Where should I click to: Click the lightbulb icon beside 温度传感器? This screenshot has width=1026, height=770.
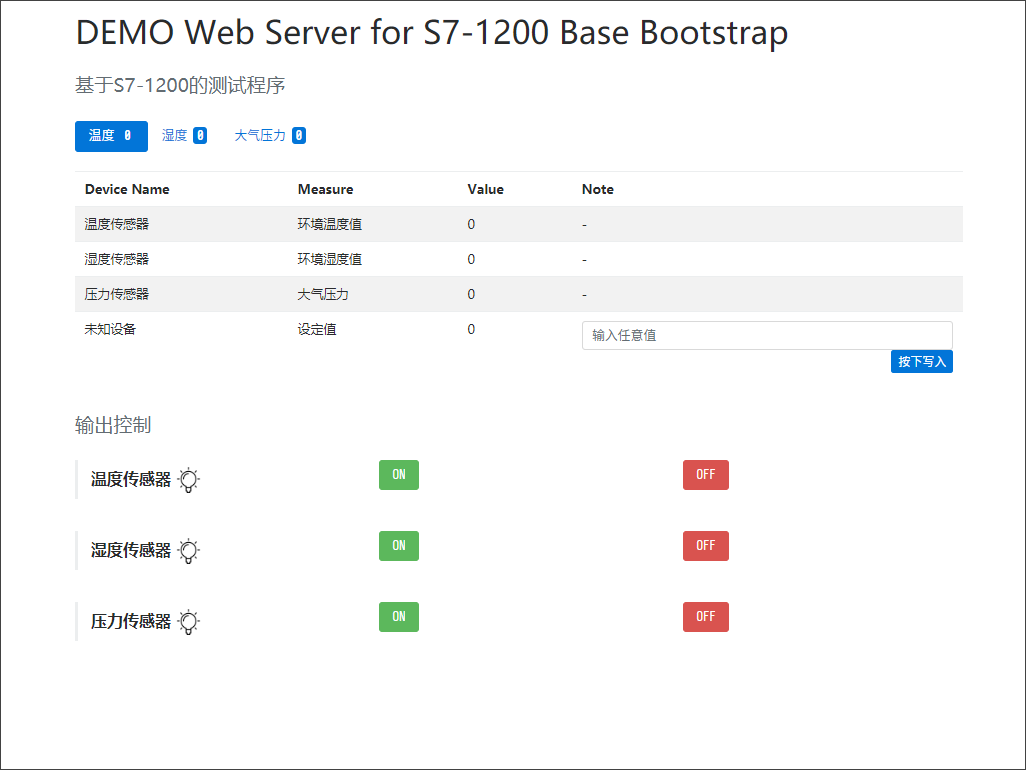click(188, 480)
